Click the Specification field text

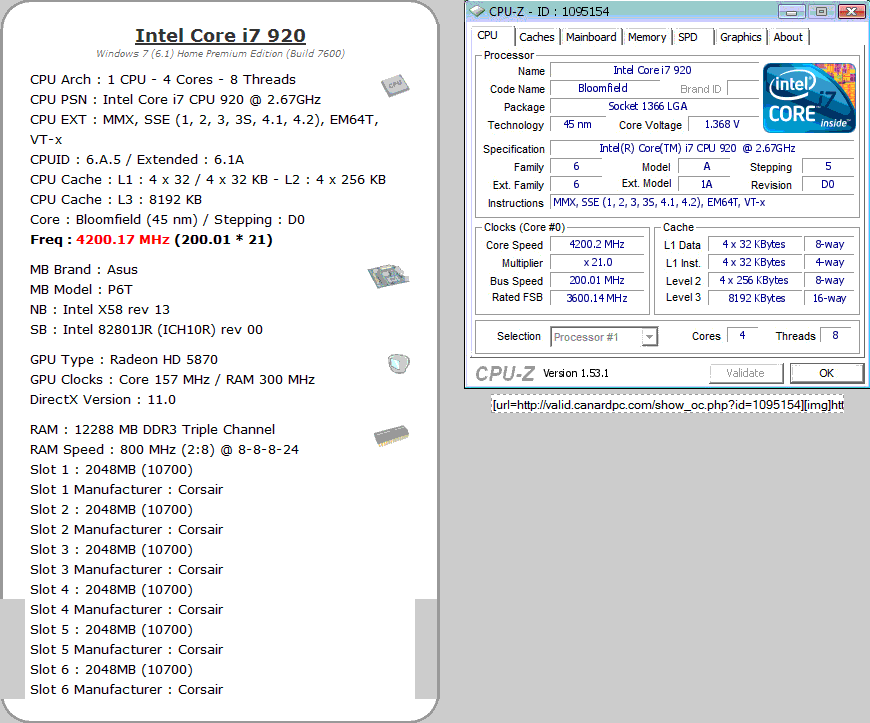click(x=697, y=148)
